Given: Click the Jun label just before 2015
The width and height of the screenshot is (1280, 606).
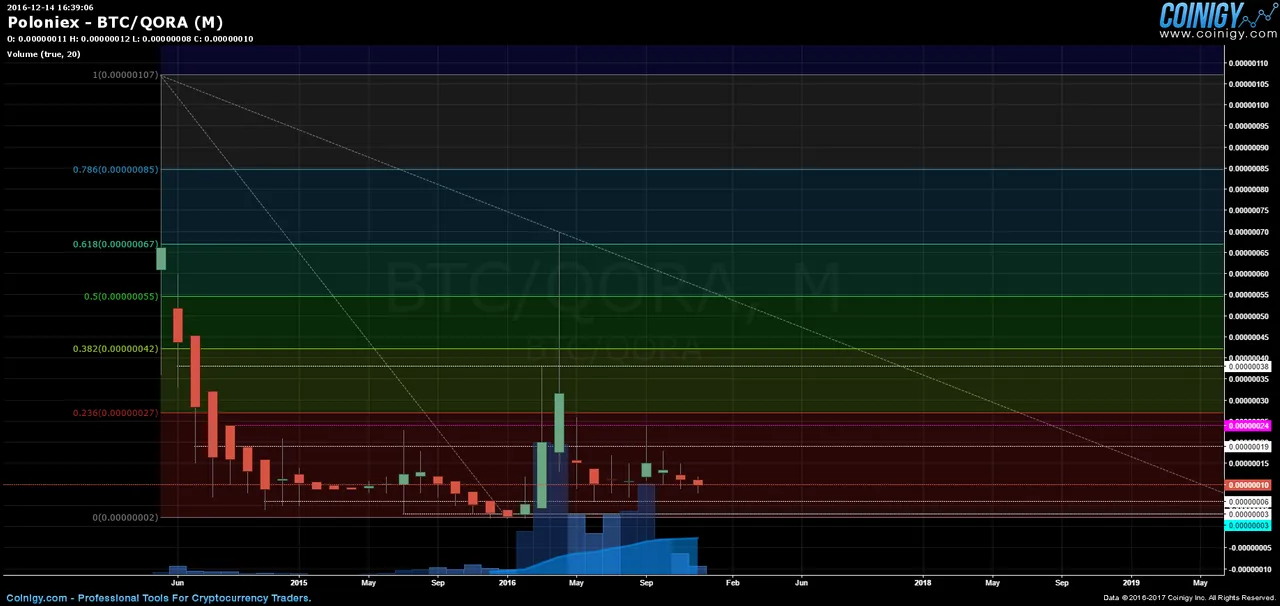Looking at the screenshot, I should point(177,582).
